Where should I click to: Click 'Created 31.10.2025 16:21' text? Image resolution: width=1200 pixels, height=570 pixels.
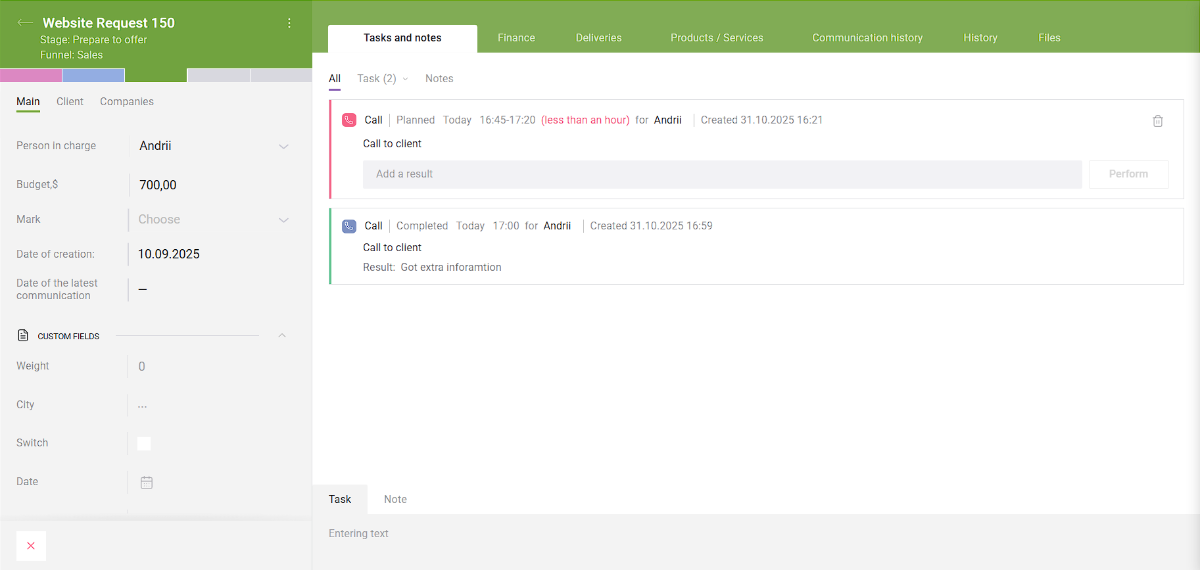pos(762,120)
